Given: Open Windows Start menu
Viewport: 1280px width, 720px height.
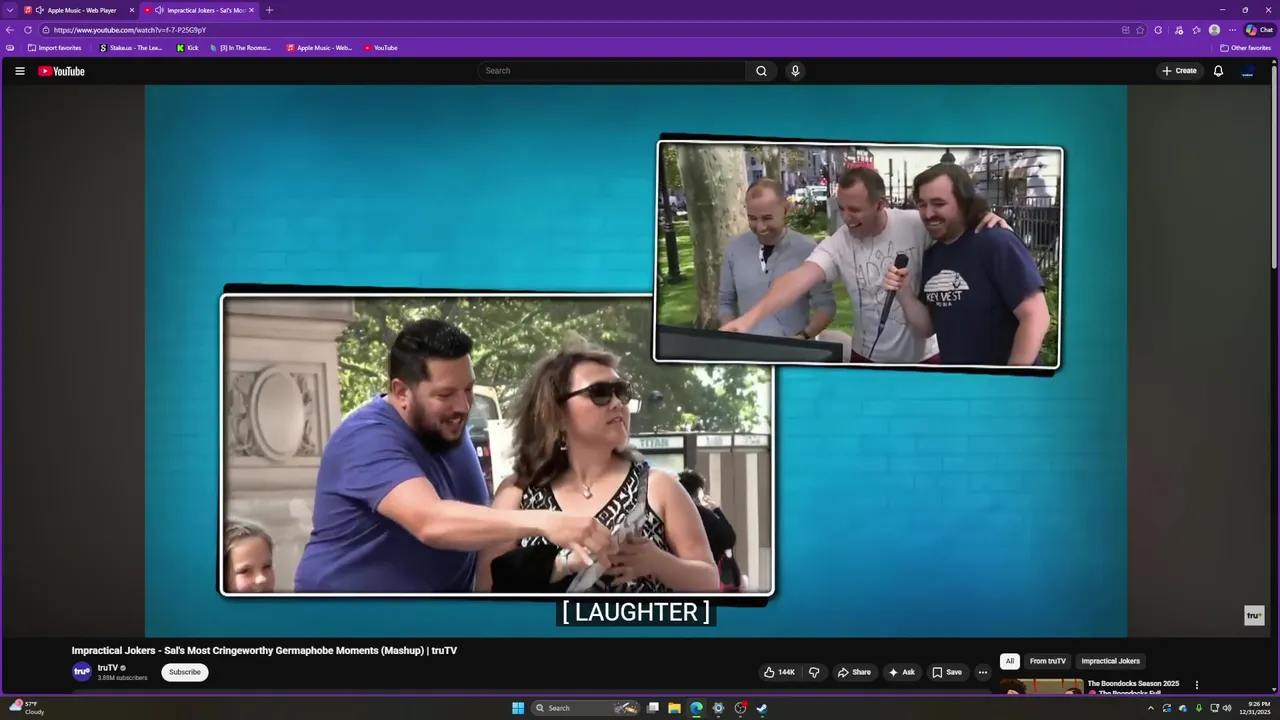Looking at the screenshot, I should tap(518, 708).
